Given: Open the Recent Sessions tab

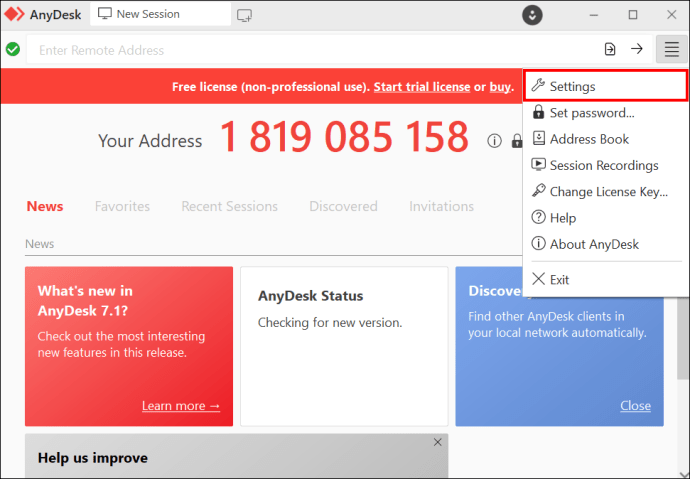Looking at the screenshot, I should click(x=229, y=206).
